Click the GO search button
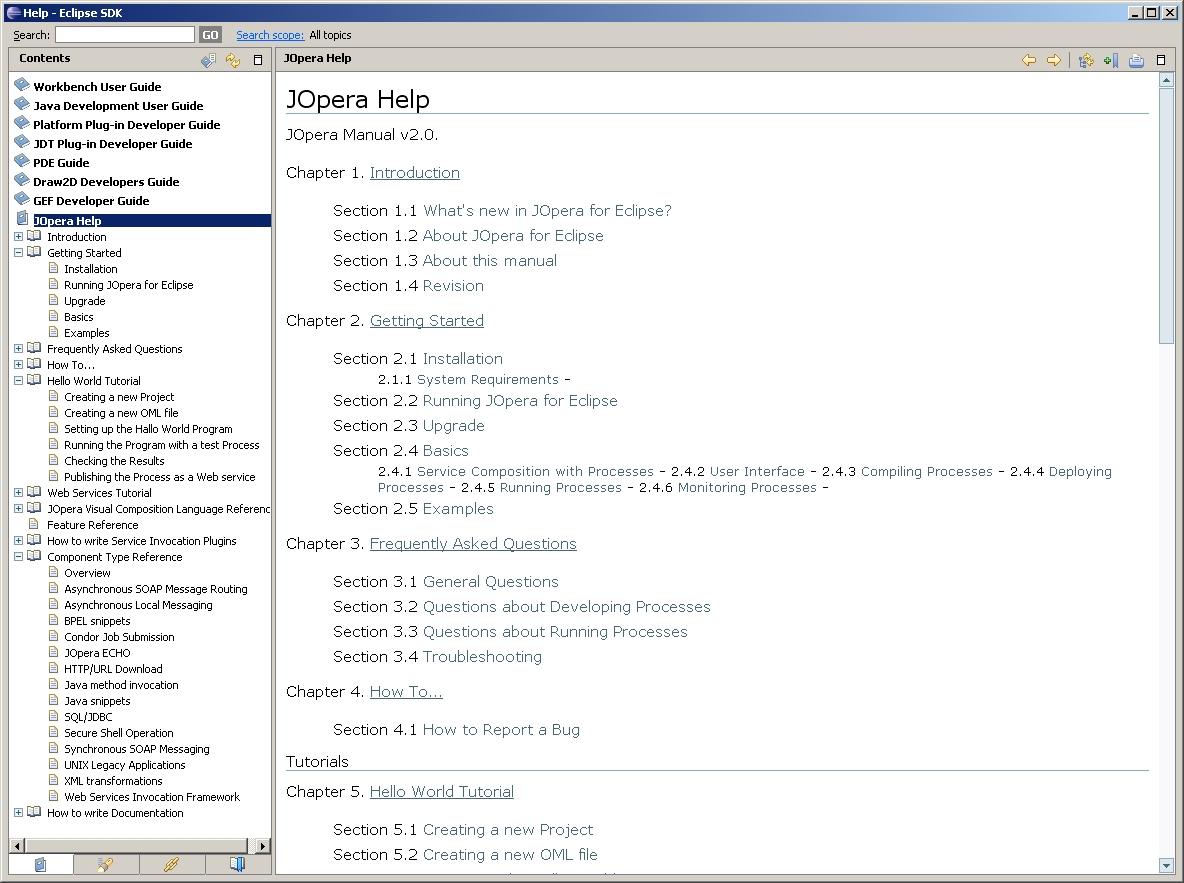Image resolution: width=1184 pixels, height=883 pixels. click(x=210, y=35)
